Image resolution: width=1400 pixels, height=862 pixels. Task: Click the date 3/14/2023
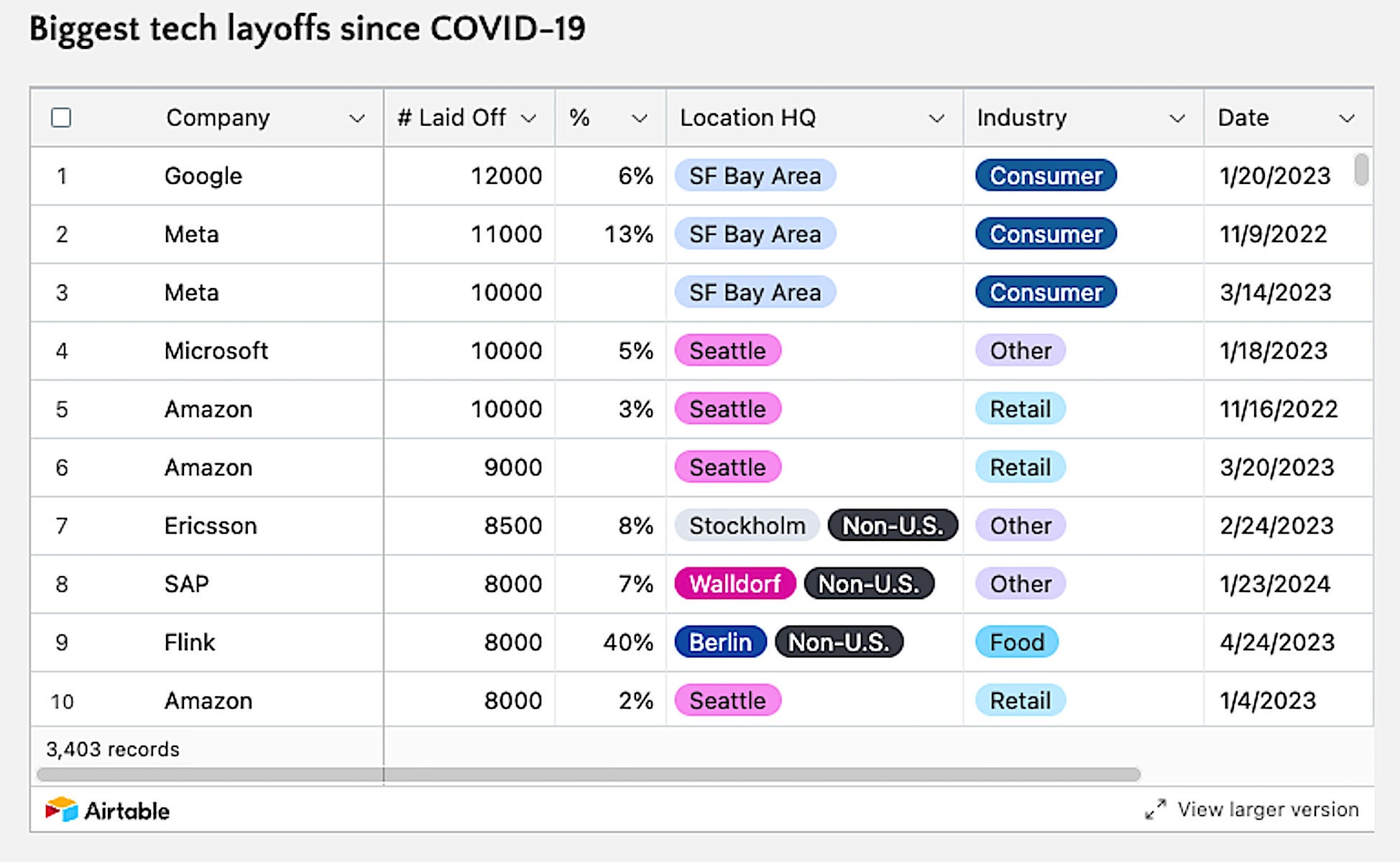1276,292
